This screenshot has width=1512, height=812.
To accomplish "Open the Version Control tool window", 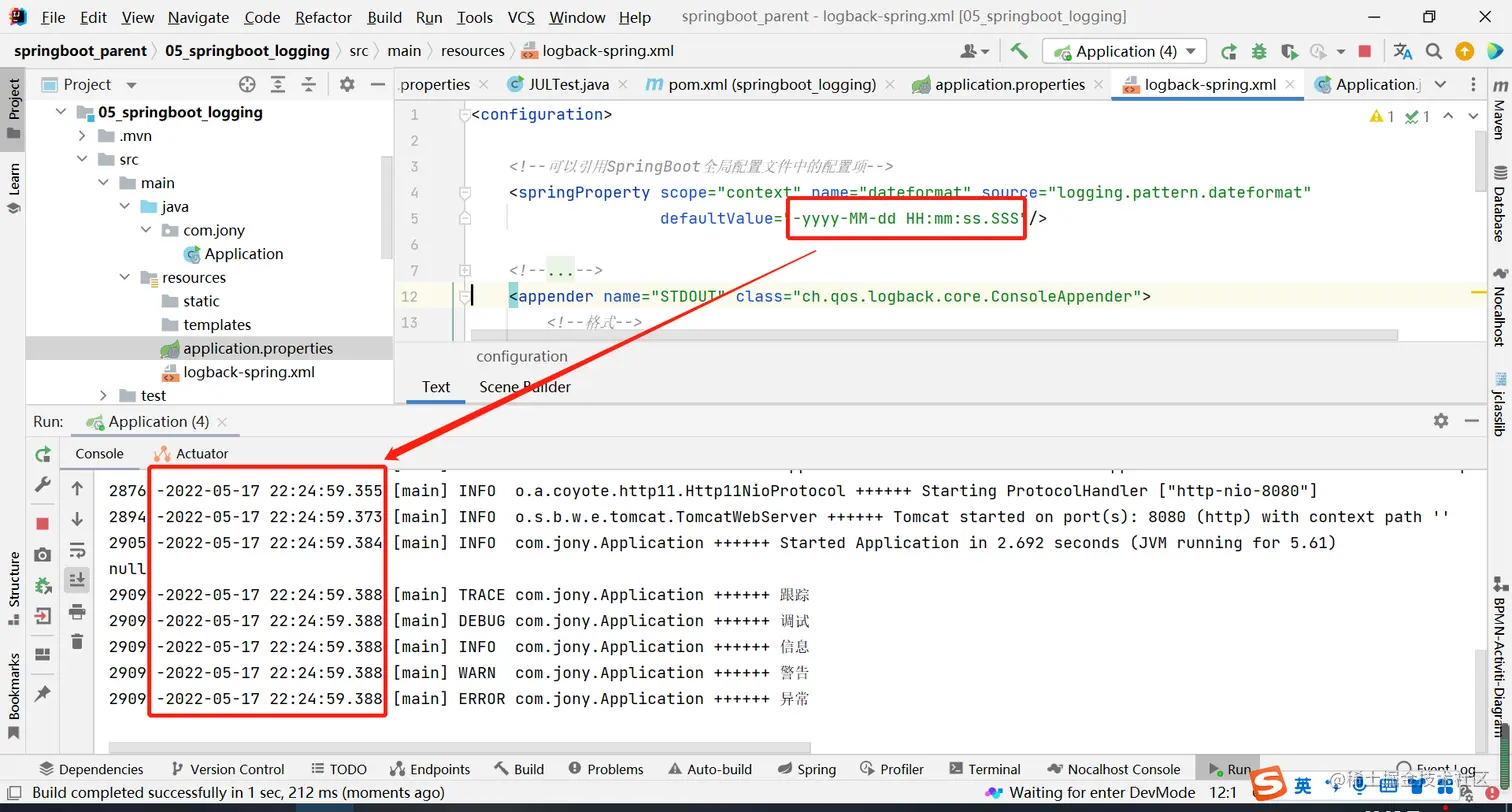I will coord(227,769).
